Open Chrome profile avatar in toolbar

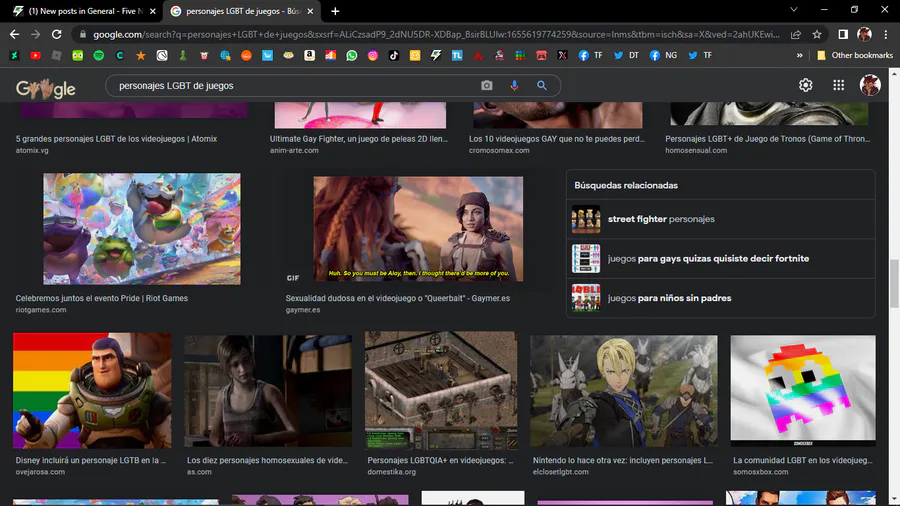pos(864,34)
